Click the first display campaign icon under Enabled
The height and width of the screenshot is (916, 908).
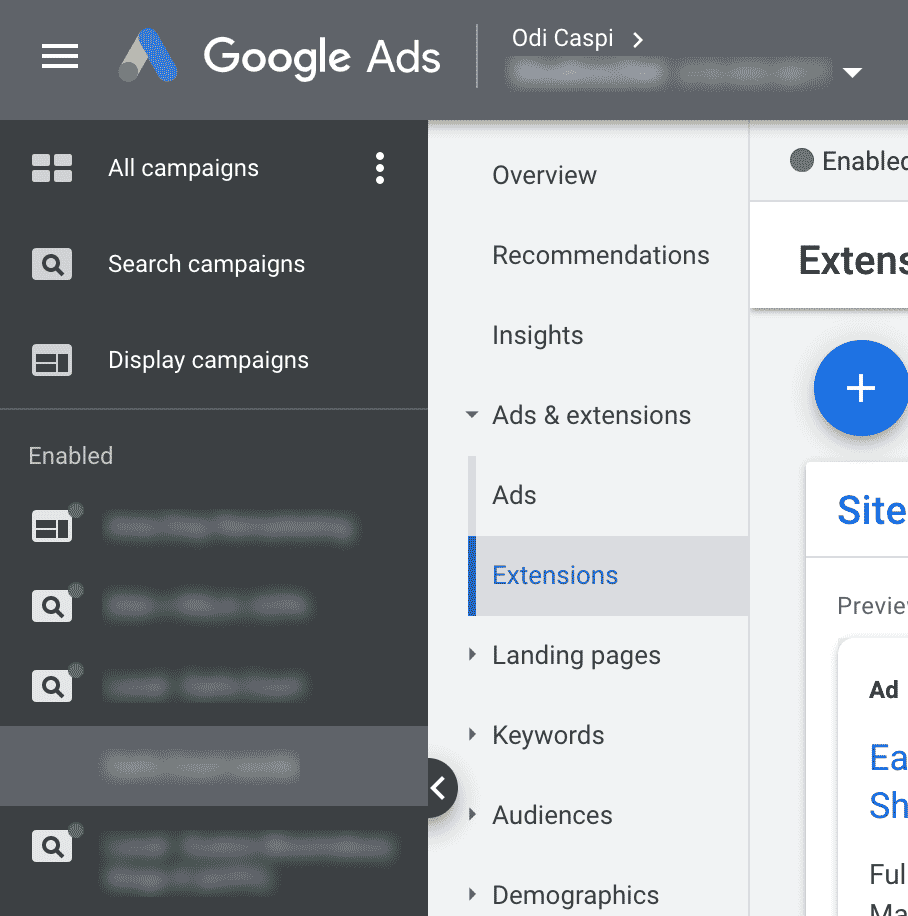52,527
